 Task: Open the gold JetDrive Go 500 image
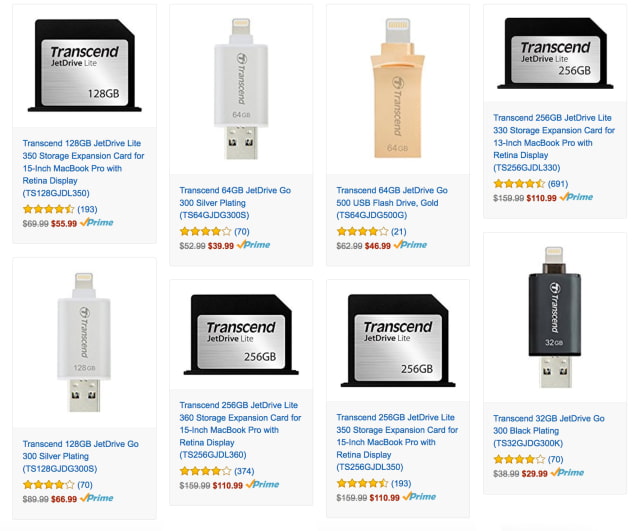click(x=398, y=88)
